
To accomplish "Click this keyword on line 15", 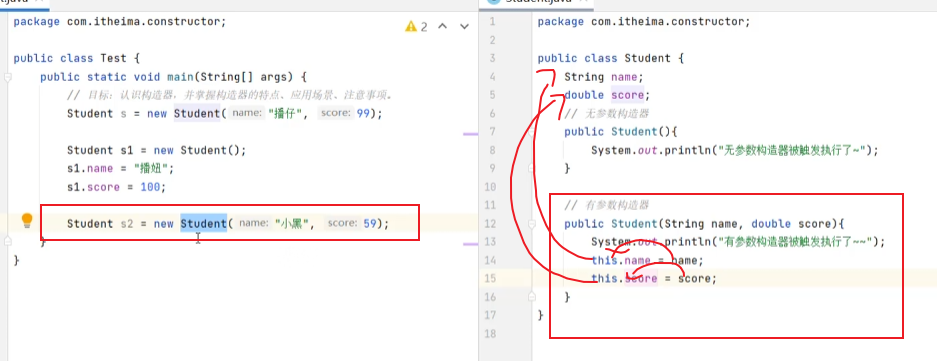I will coord(604,279).
